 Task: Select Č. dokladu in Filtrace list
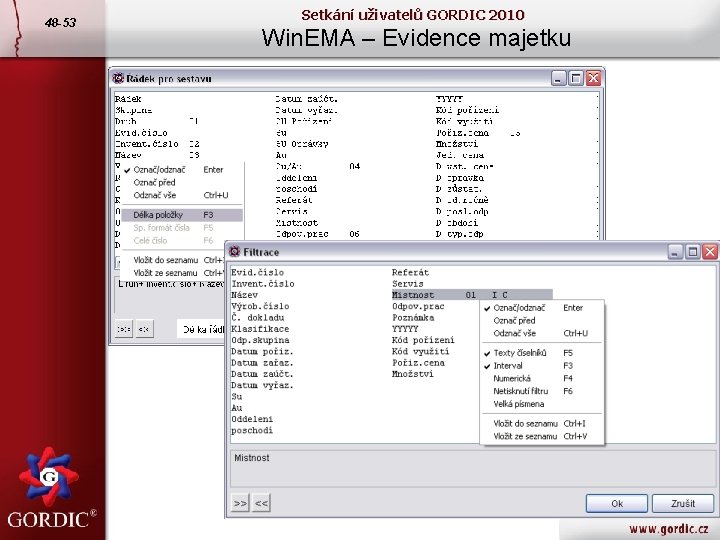pos(258,318)
